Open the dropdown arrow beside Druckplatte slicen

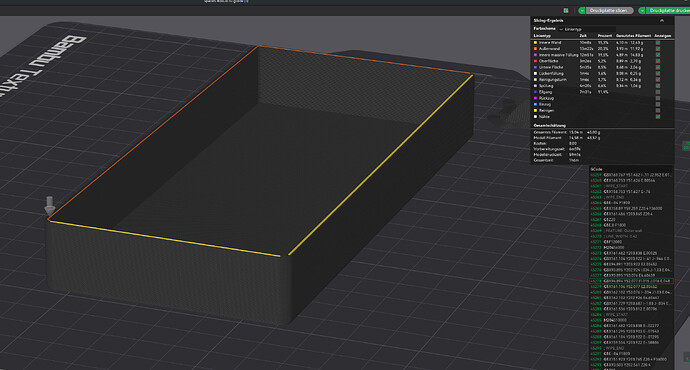(x=582, y=10)
